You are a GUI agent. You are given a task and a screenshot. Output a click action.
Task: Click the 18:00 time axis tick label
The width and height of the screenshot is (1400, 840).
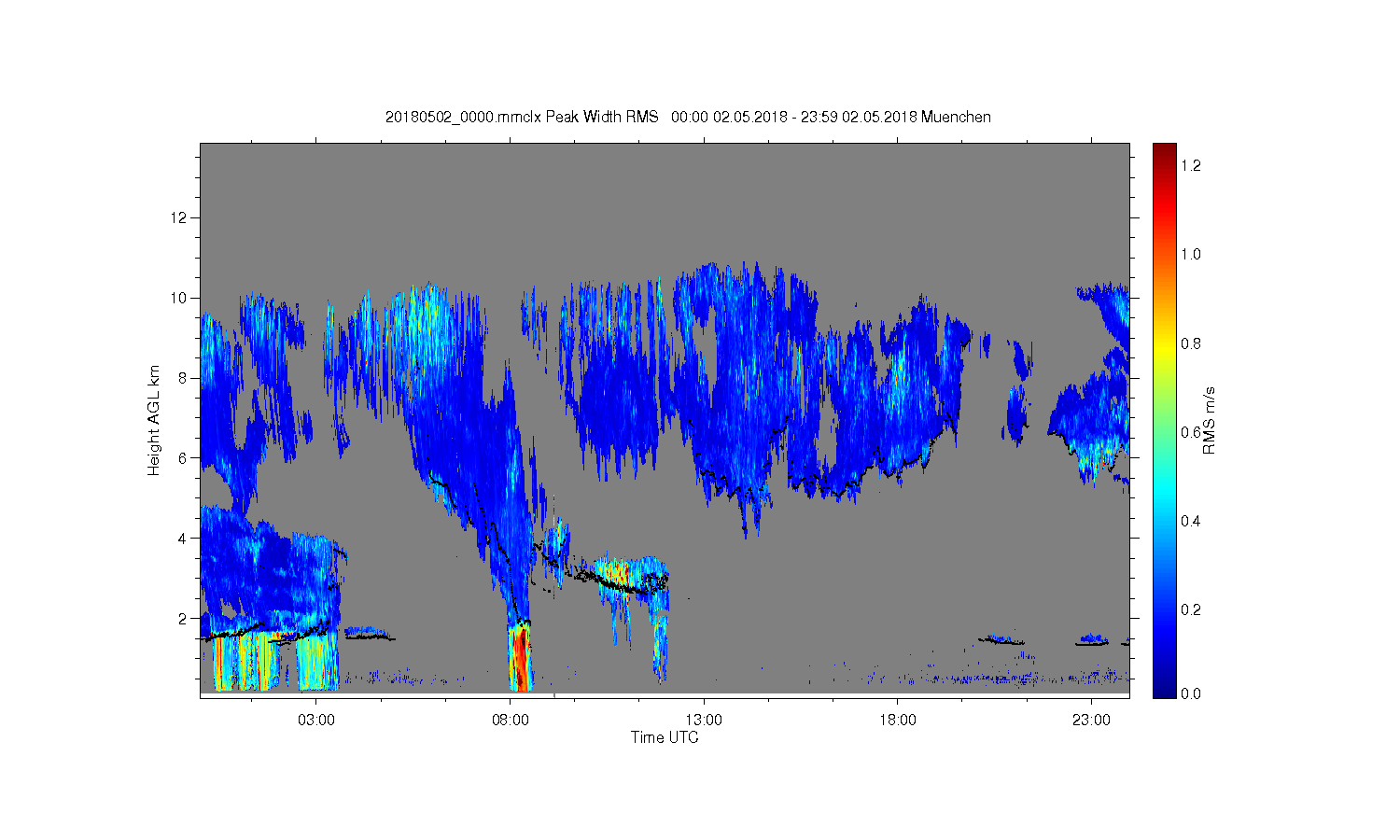pyautogui.click(x=898, y=721)
